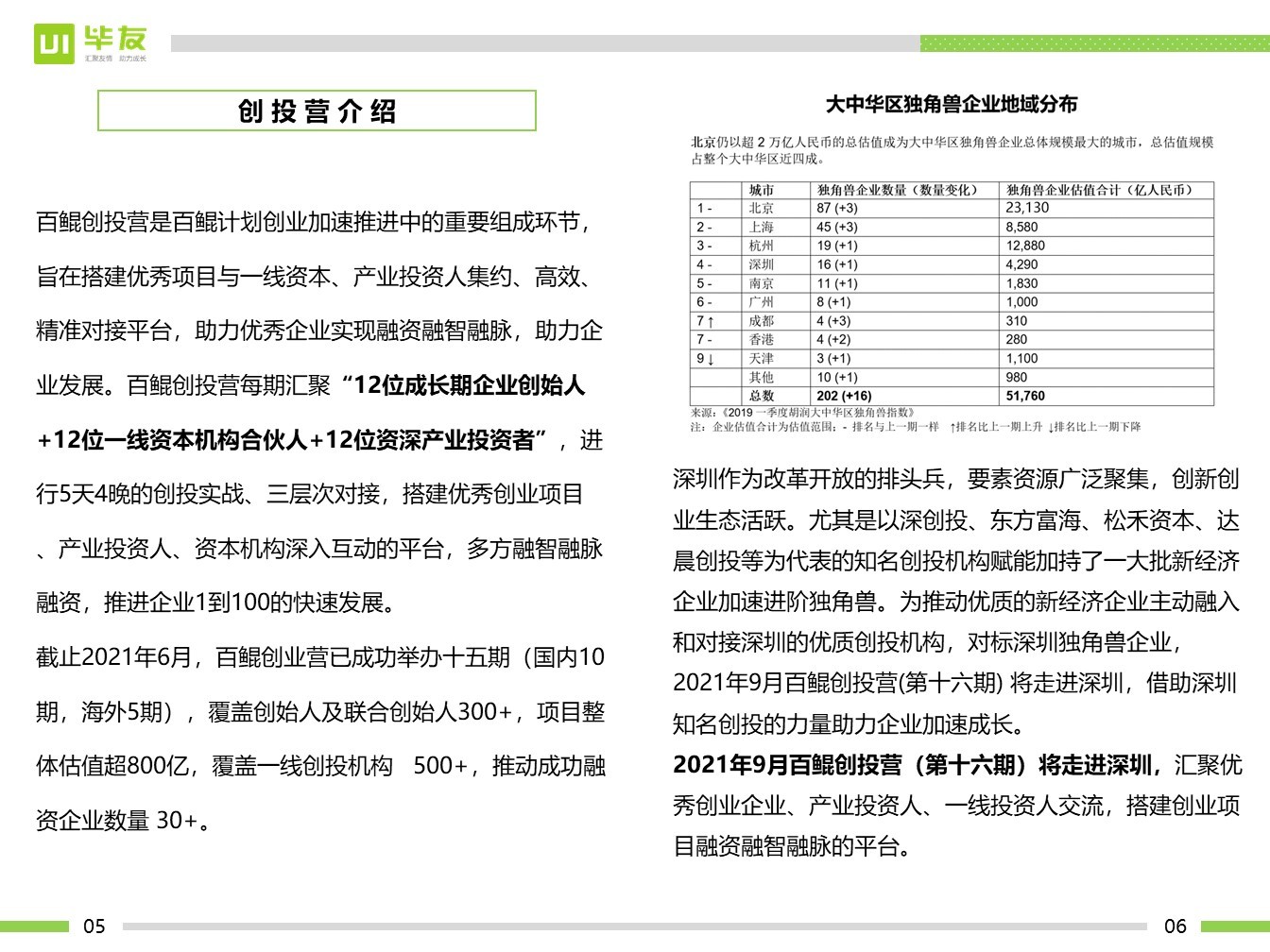This screenshot has width=1270, height=952.
Task: Click the table value 1,100
Action: coord(1021,358)
